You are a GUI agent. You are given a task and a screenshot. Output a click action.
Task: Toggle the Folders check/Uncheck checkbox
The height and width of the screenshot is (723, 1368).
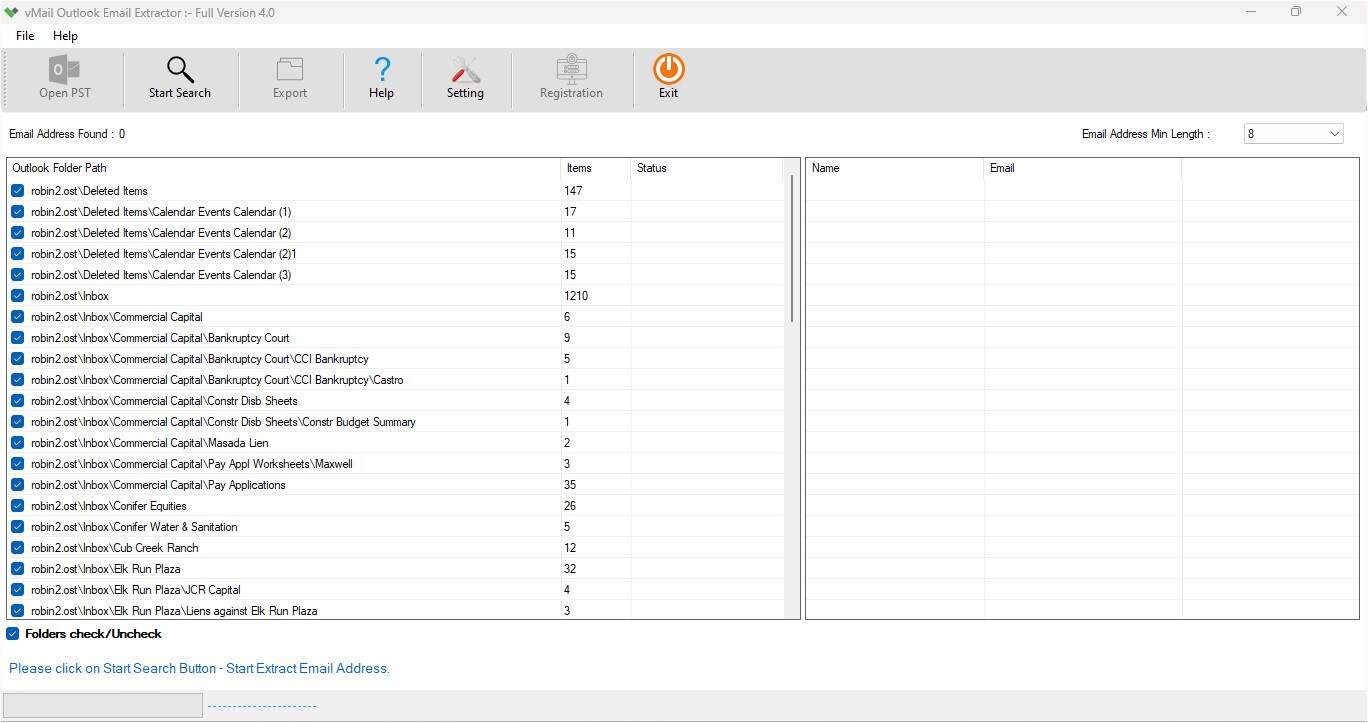[x=13, y=634]
